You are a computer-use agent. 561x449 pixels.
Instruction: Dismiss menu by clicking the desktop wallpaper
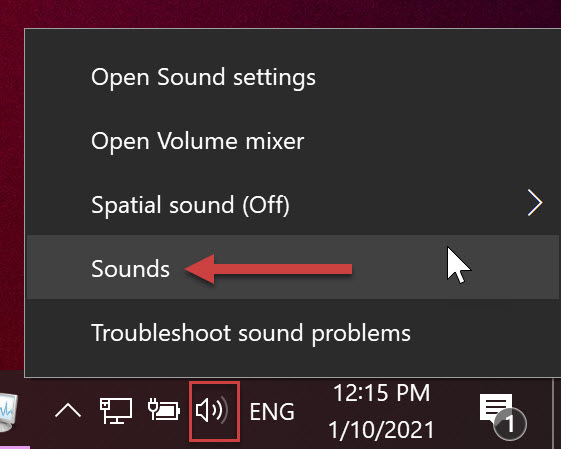[279, 13]
